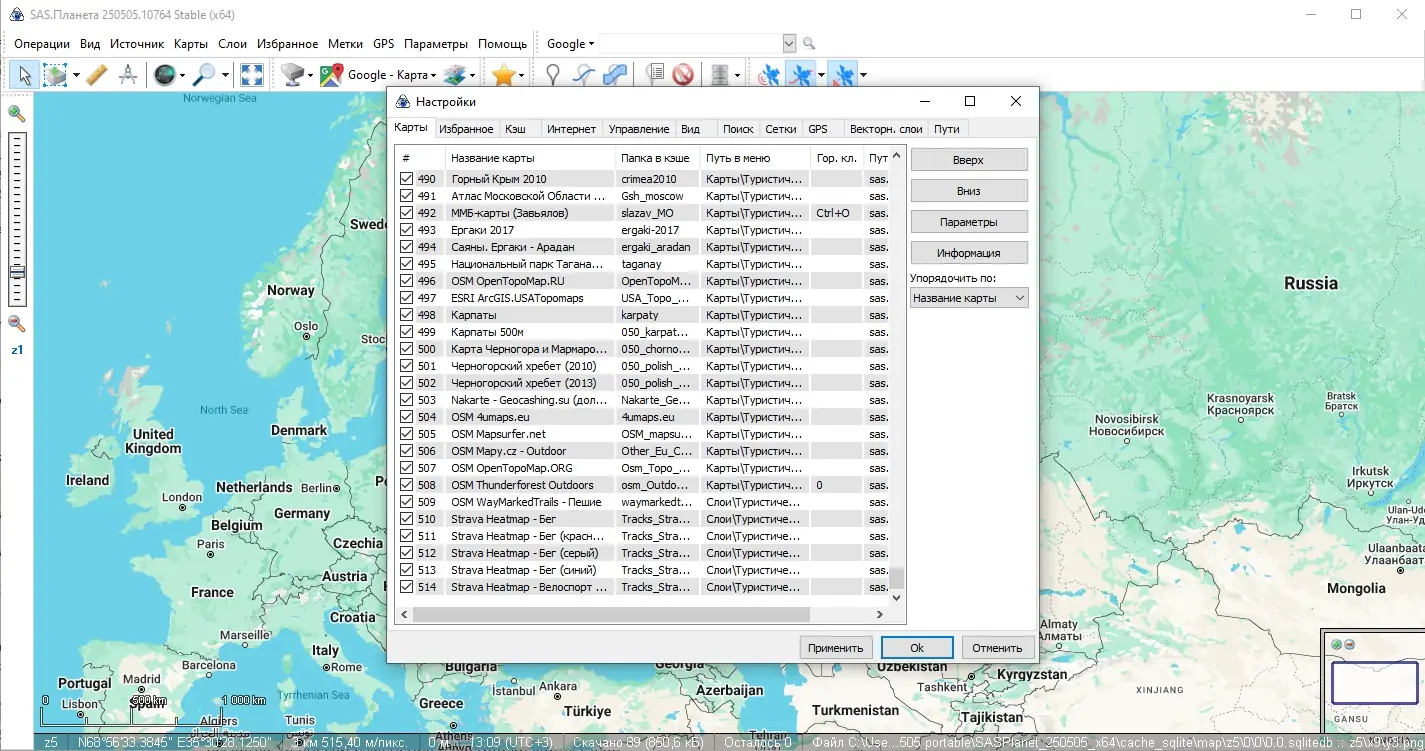1425x751 pixels.
Task: Click the search input field in toolbar
Action: (x=690, y=44)
